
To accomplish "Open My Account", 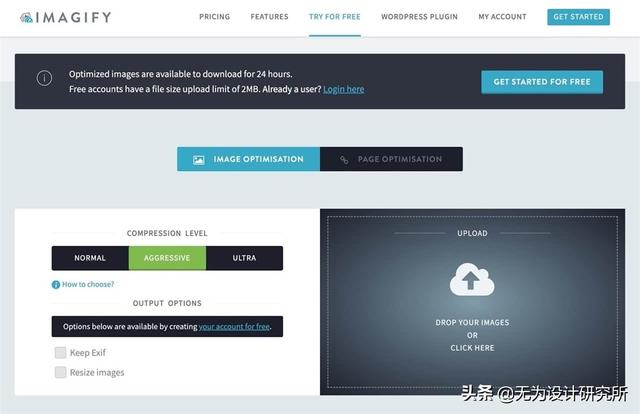I will (x=502, y=17).
